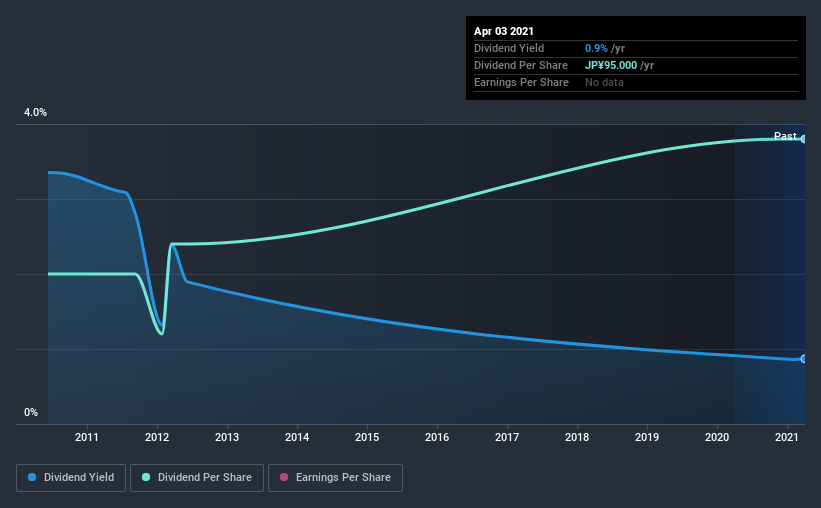Select the blue Dividend Yield endpoint marker
Viewport: 821px width, 508px height.
[x=803, y=359]
